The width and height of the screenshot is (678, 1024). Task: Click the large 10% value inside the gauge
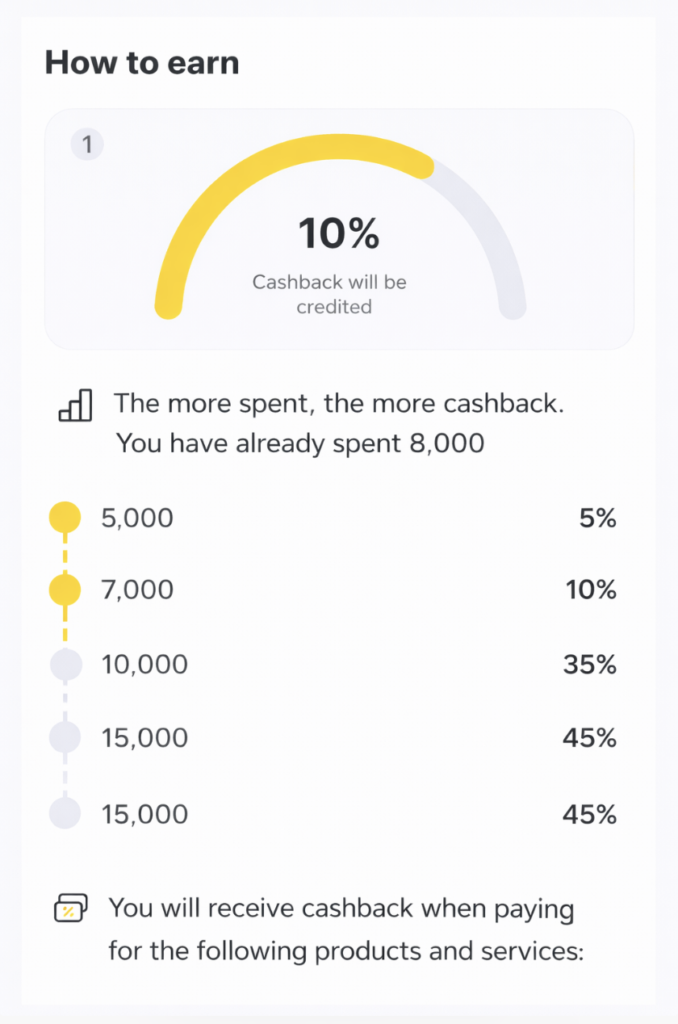(x=339, y=234)
